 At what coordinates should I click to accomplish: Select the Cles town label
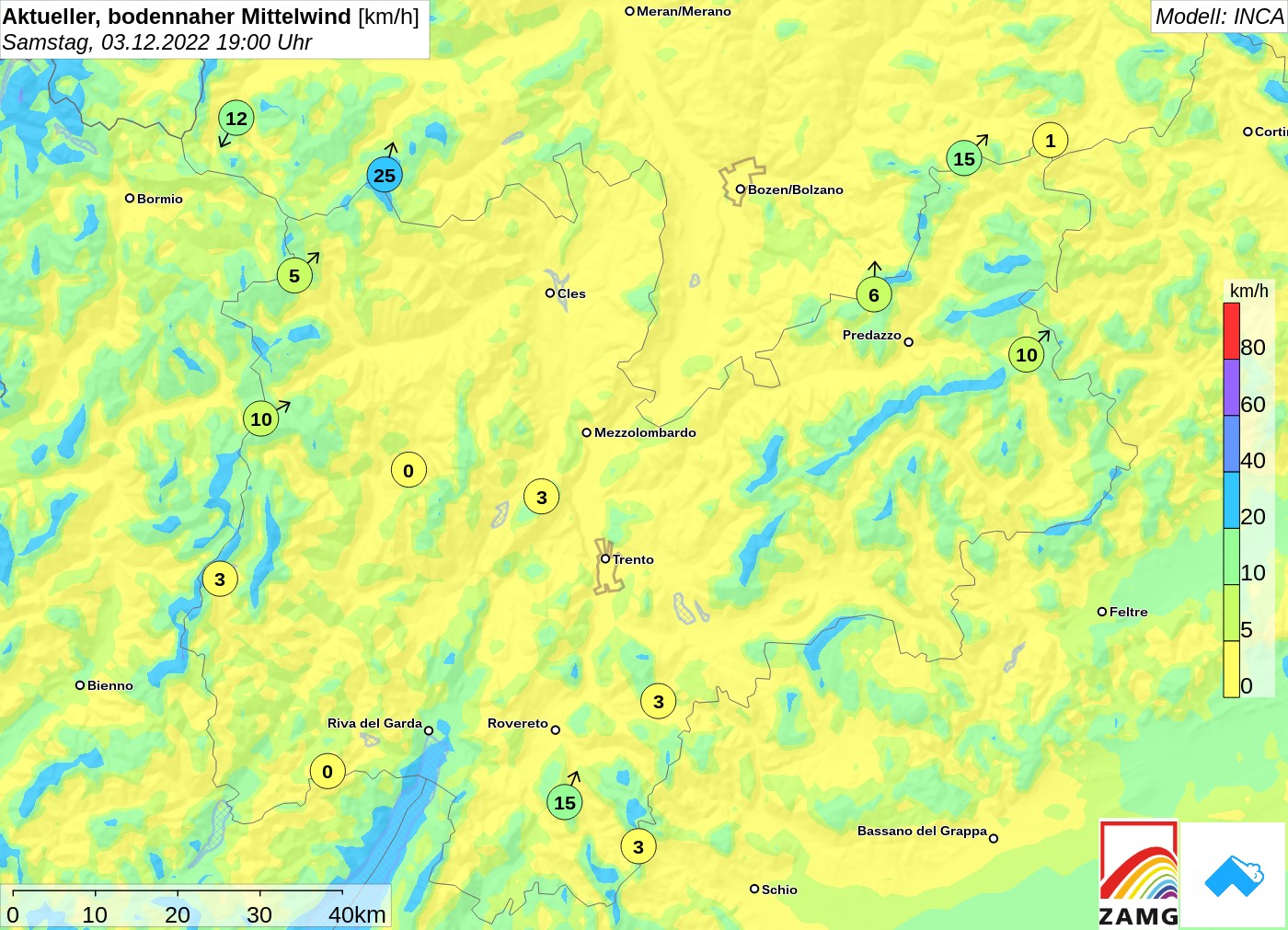click(x=571, y=293)
